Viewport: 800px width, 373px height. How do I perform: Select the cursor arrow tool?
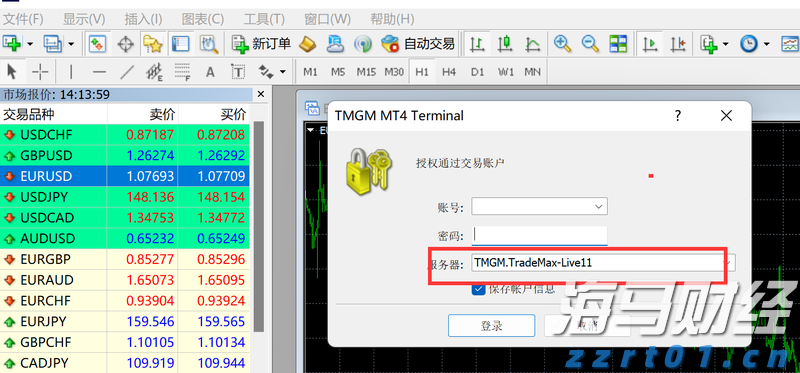[12, 72]
